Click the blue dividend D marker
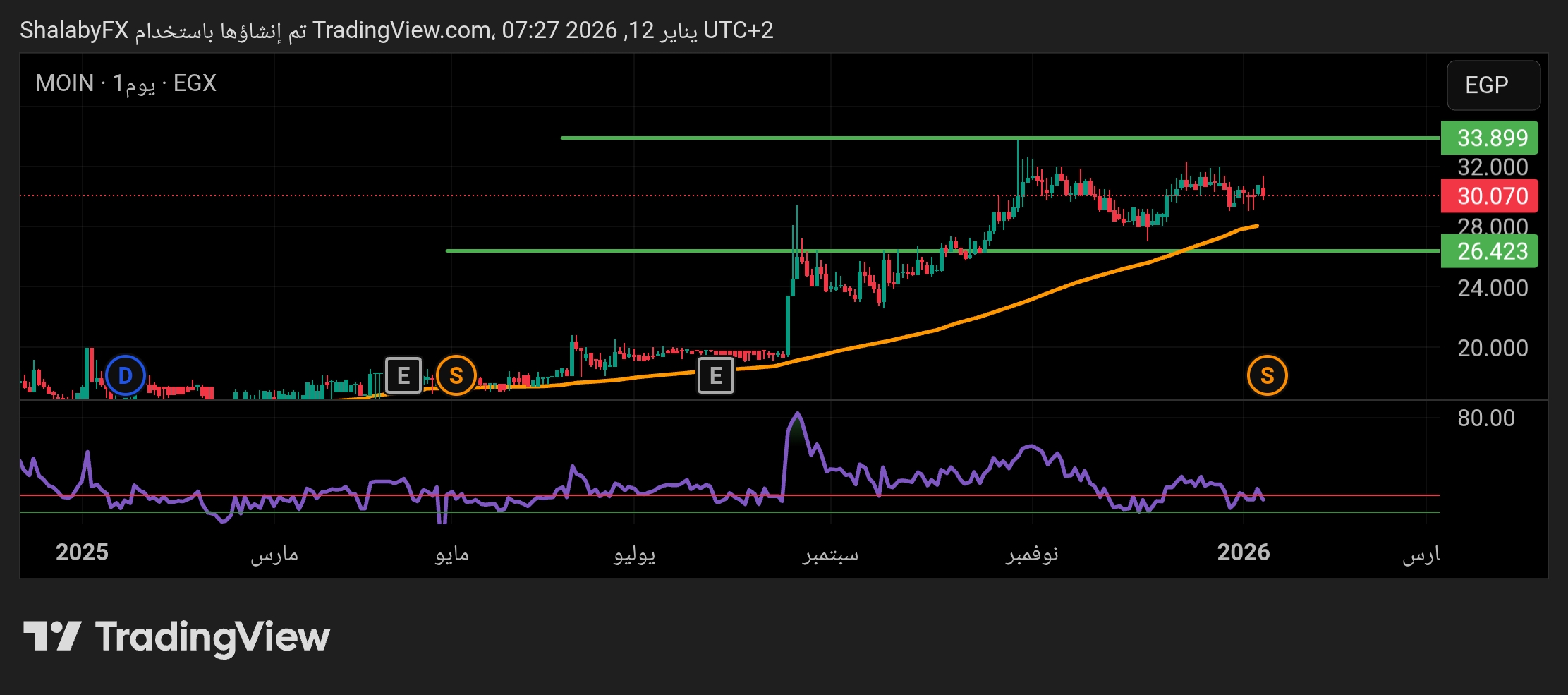 tap(125, 375)
